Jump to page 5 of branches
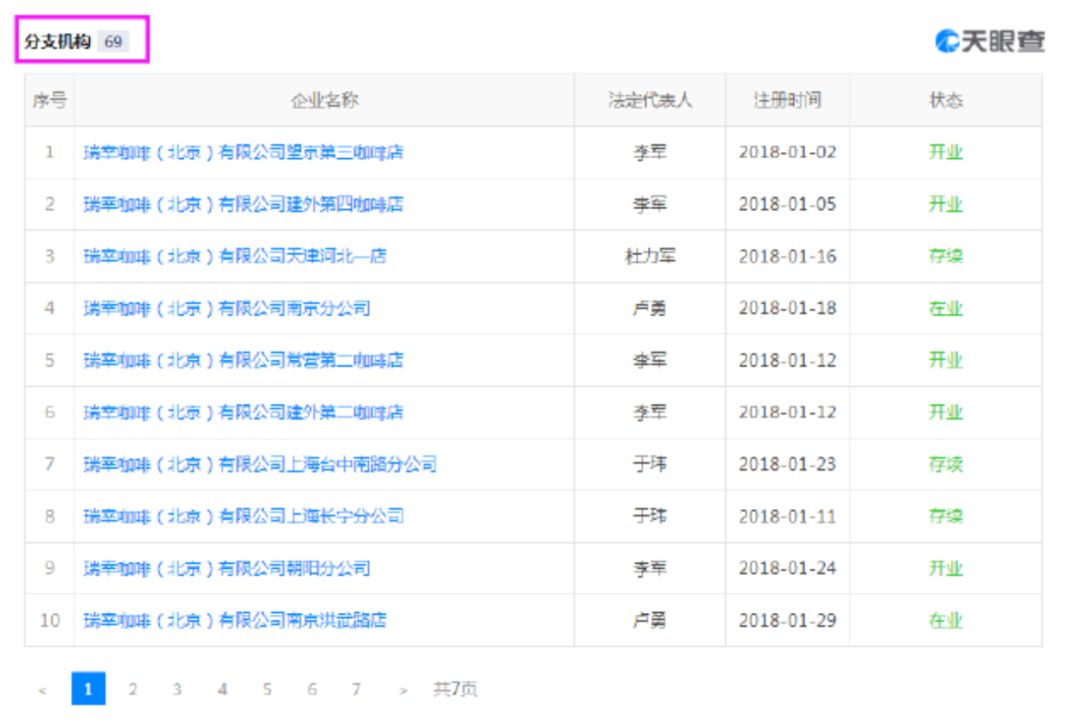 click(267, 689)
